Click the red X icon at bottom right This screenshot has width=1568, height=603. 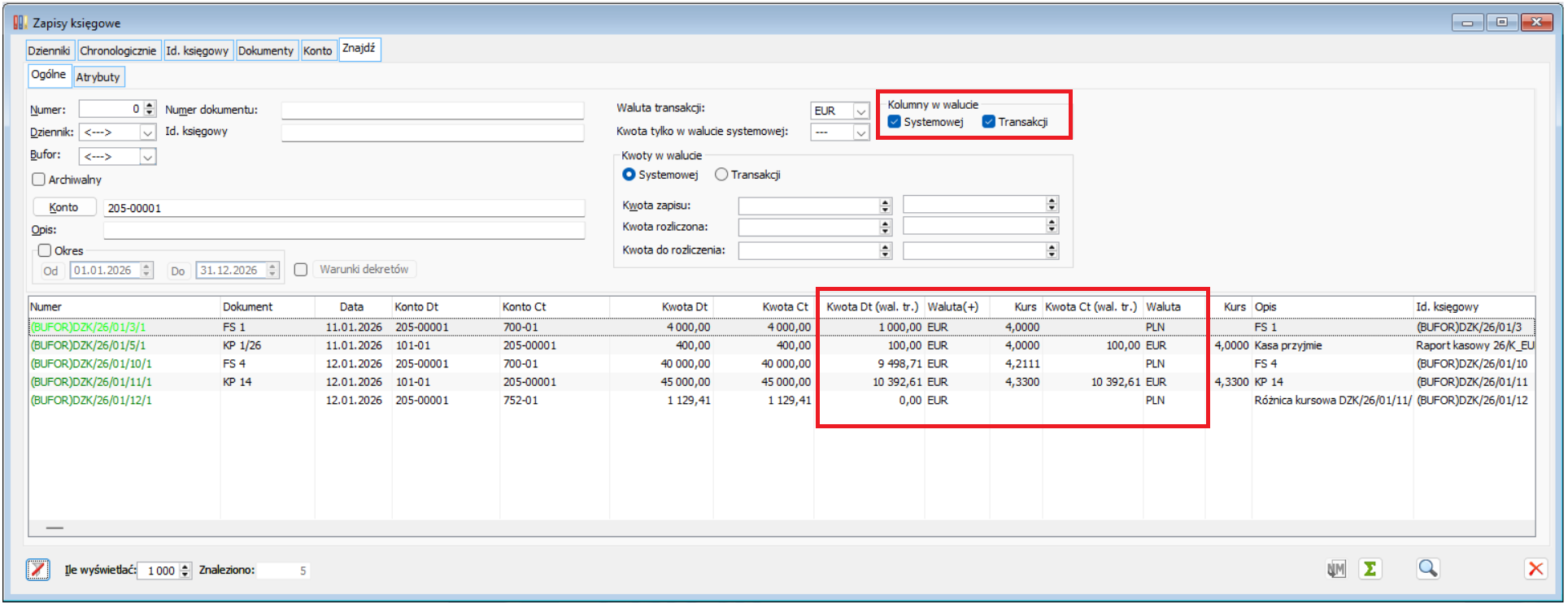[1535, 569]
